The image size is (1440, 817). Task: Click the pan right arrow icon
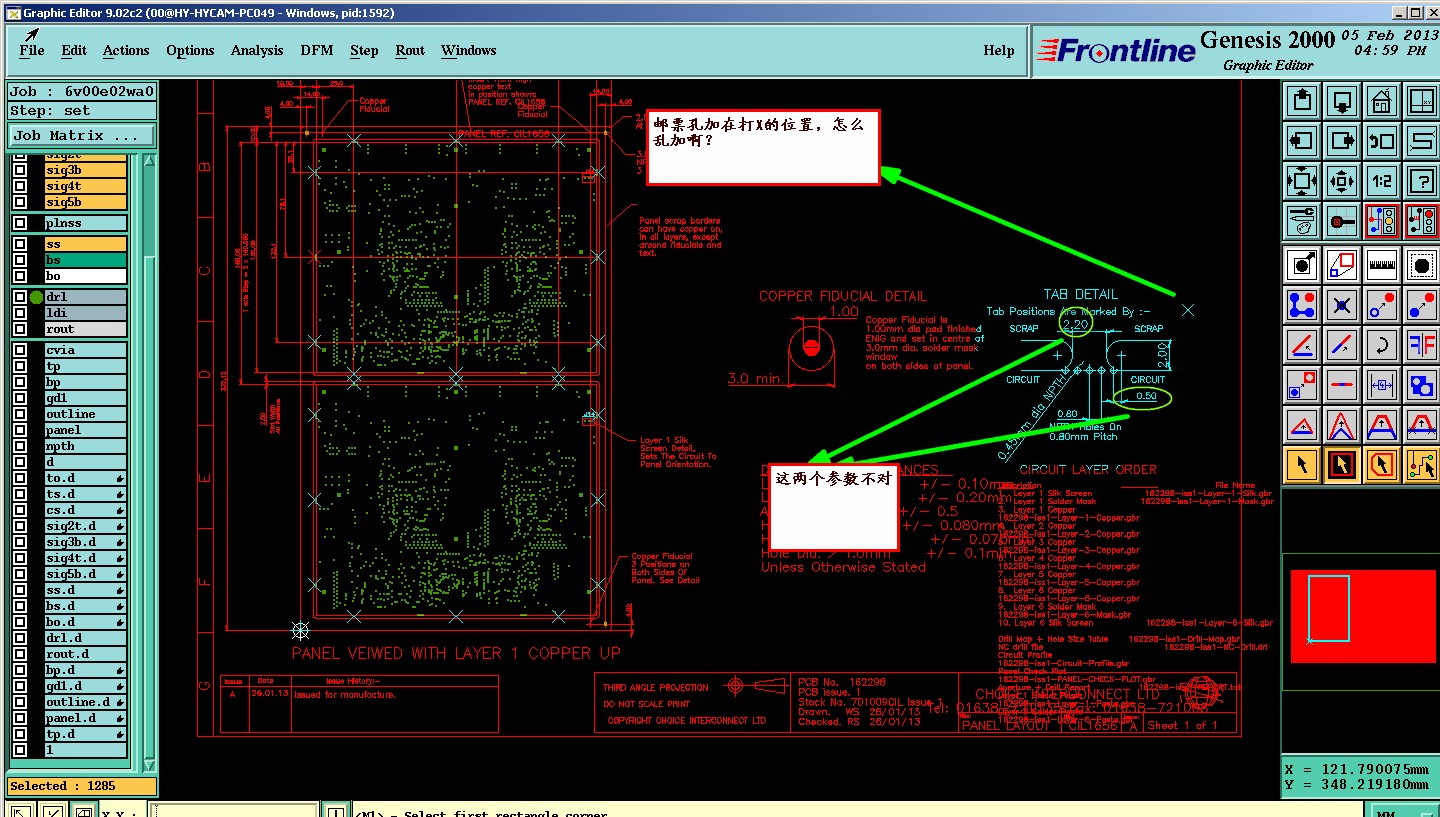(1342, 140)
